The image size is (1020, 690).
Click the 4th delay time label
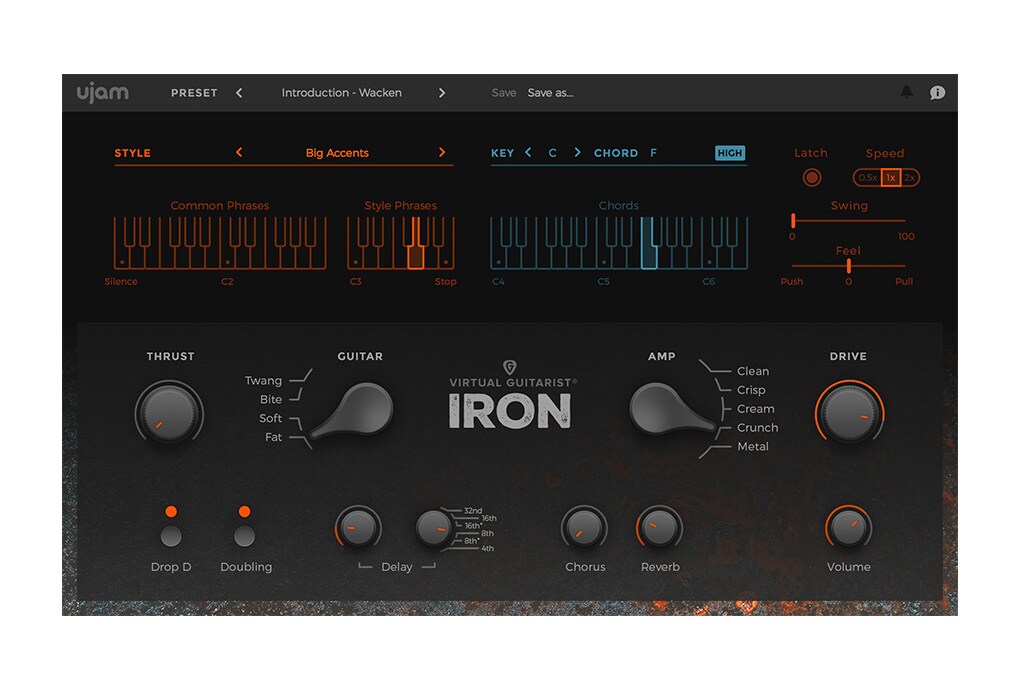[x=487, y=548]
